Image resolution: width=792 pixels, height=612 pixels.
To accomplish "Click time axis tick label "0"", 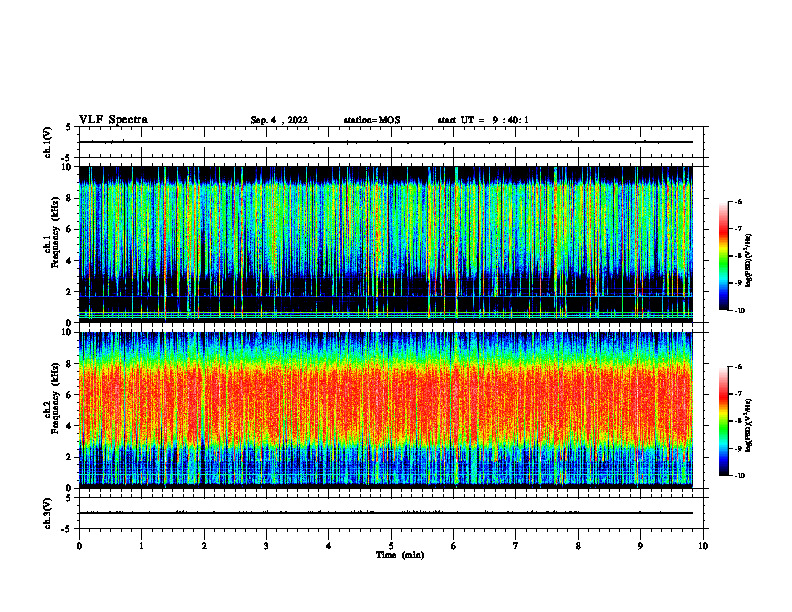I will pos(79,546).
